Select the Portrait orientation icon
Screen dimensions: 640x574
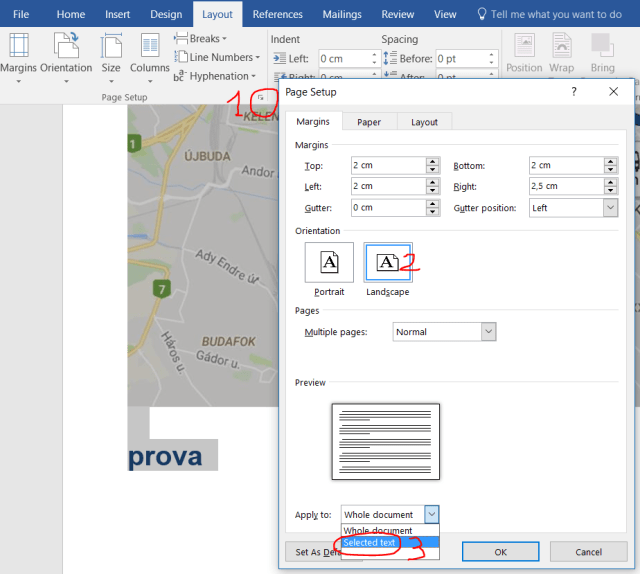click(329, 266)
